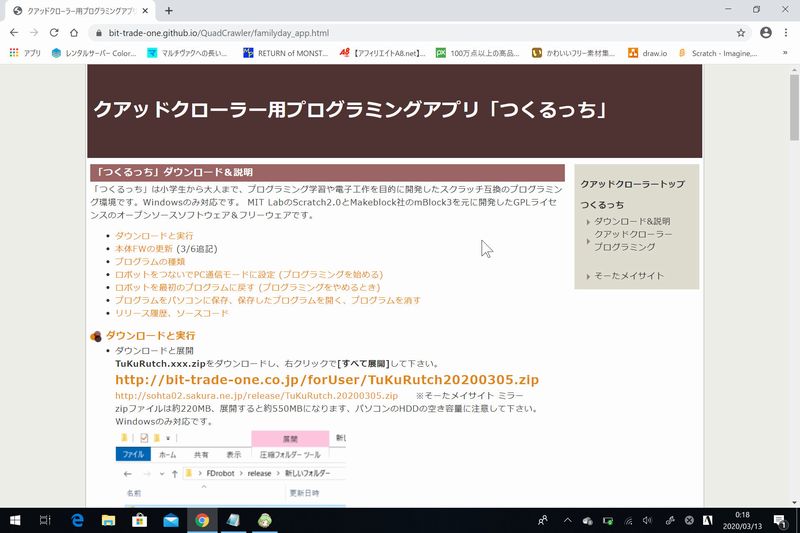Image resolution: width=800 pixels, height=533 pixels.
Task: Click the volume speaker icon in system tray
Action: tap(647, 520)
